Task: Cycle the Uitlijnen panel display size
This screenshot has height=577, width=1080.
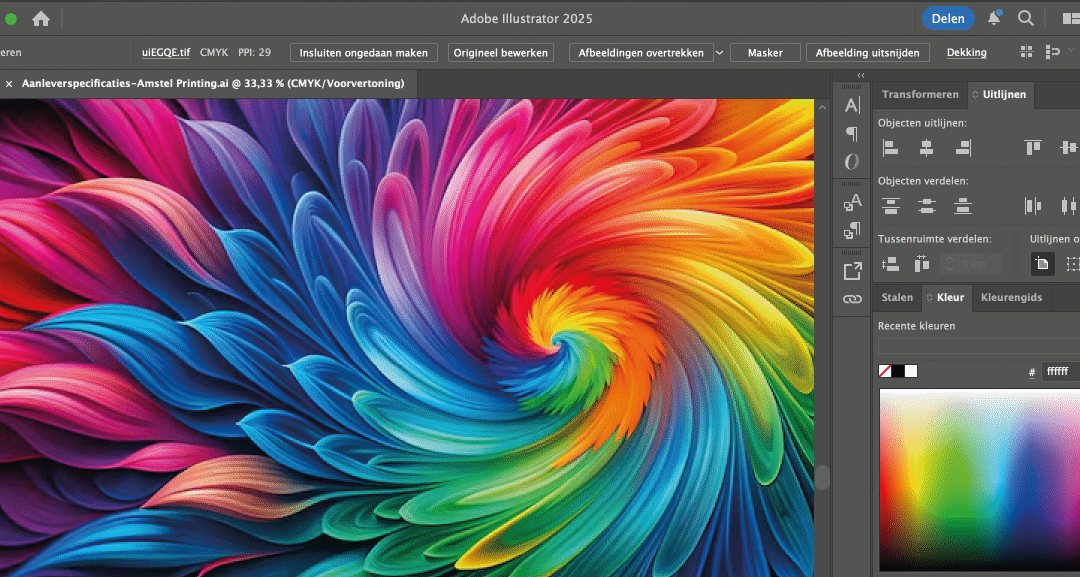Action: click(x=975, y=95)
